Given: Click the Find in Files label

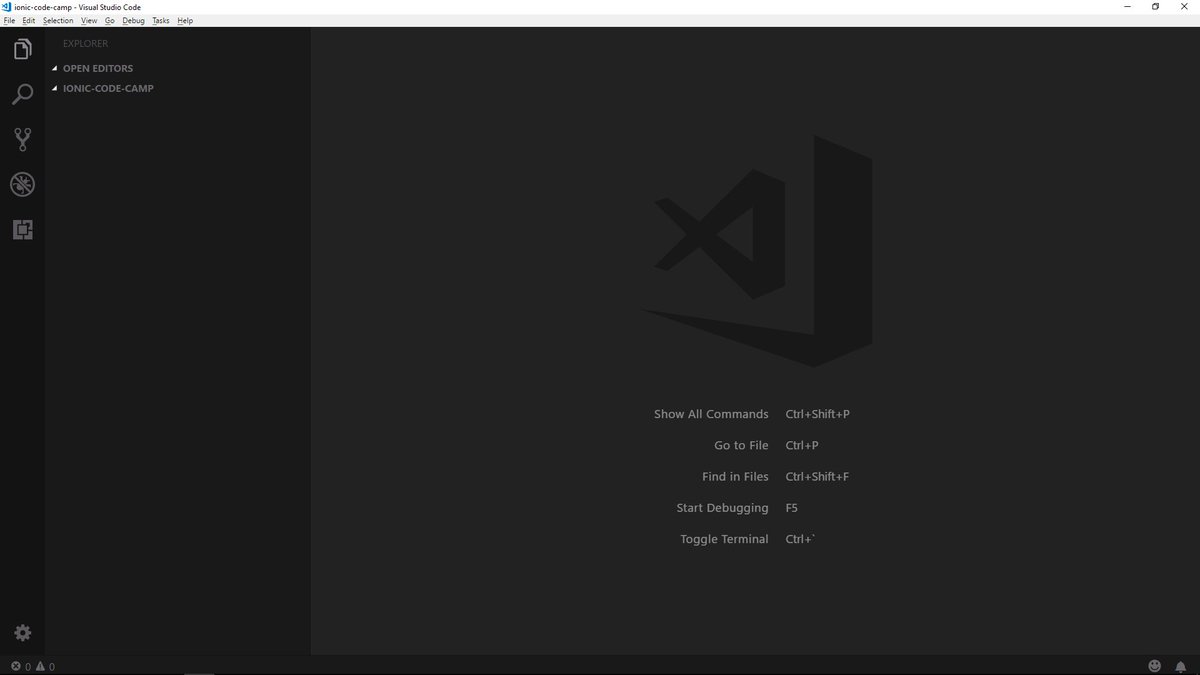Looking at the screenshot, I should pyautogui.click(x=735, y=477).
